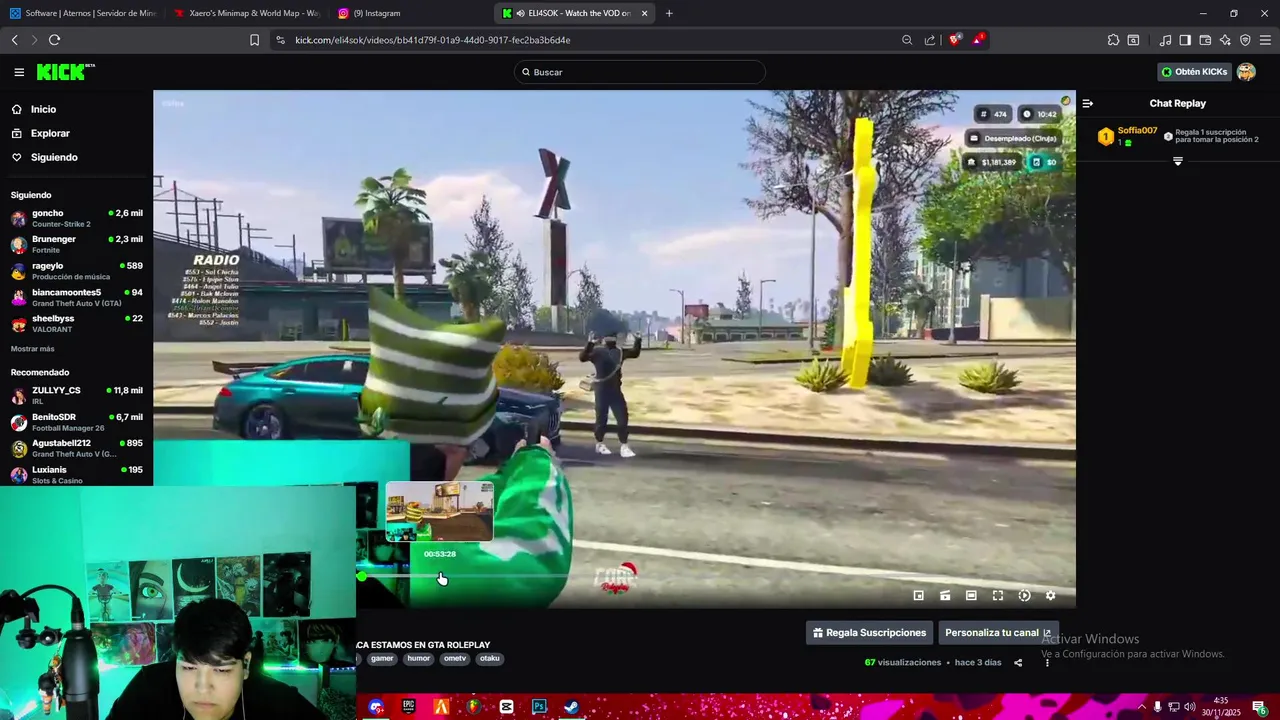Viewport: 1280px width, 720px height.
Task: Open Brave Rewards triangle icon
Action: pyautogui.click(x=979, y=40)
